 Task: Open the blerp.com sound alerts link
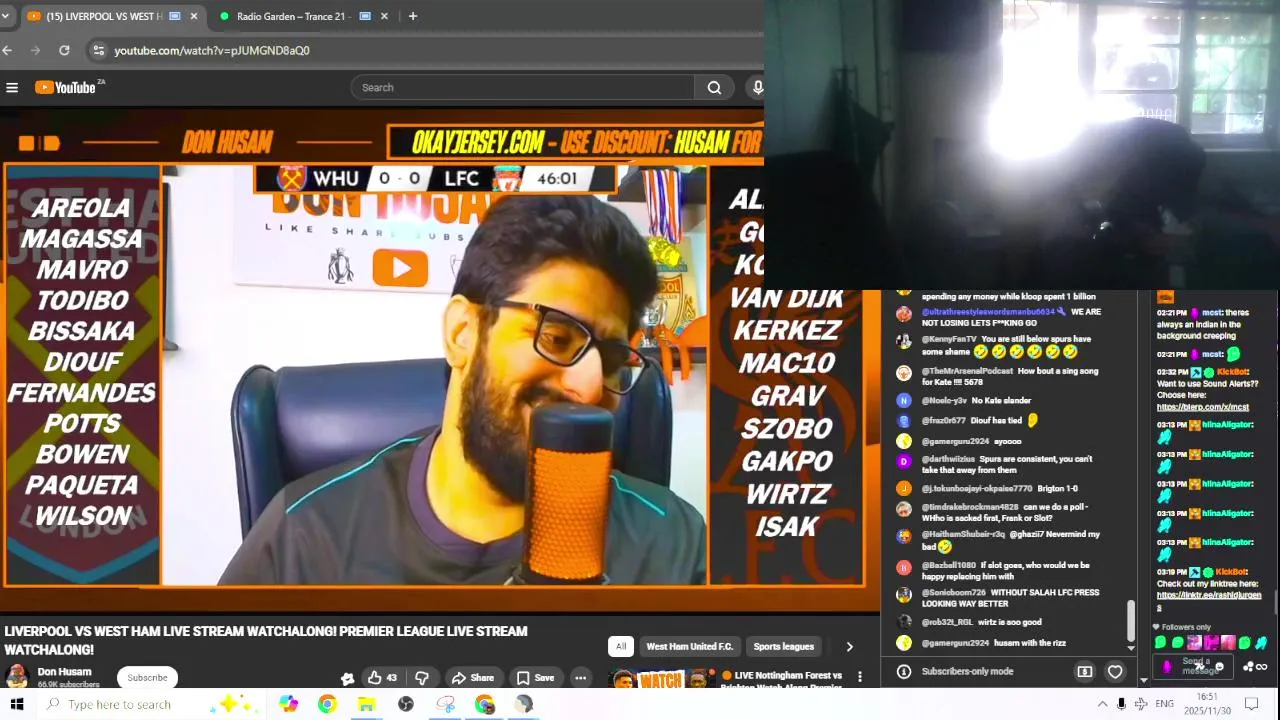click(x=1203, y=407)
